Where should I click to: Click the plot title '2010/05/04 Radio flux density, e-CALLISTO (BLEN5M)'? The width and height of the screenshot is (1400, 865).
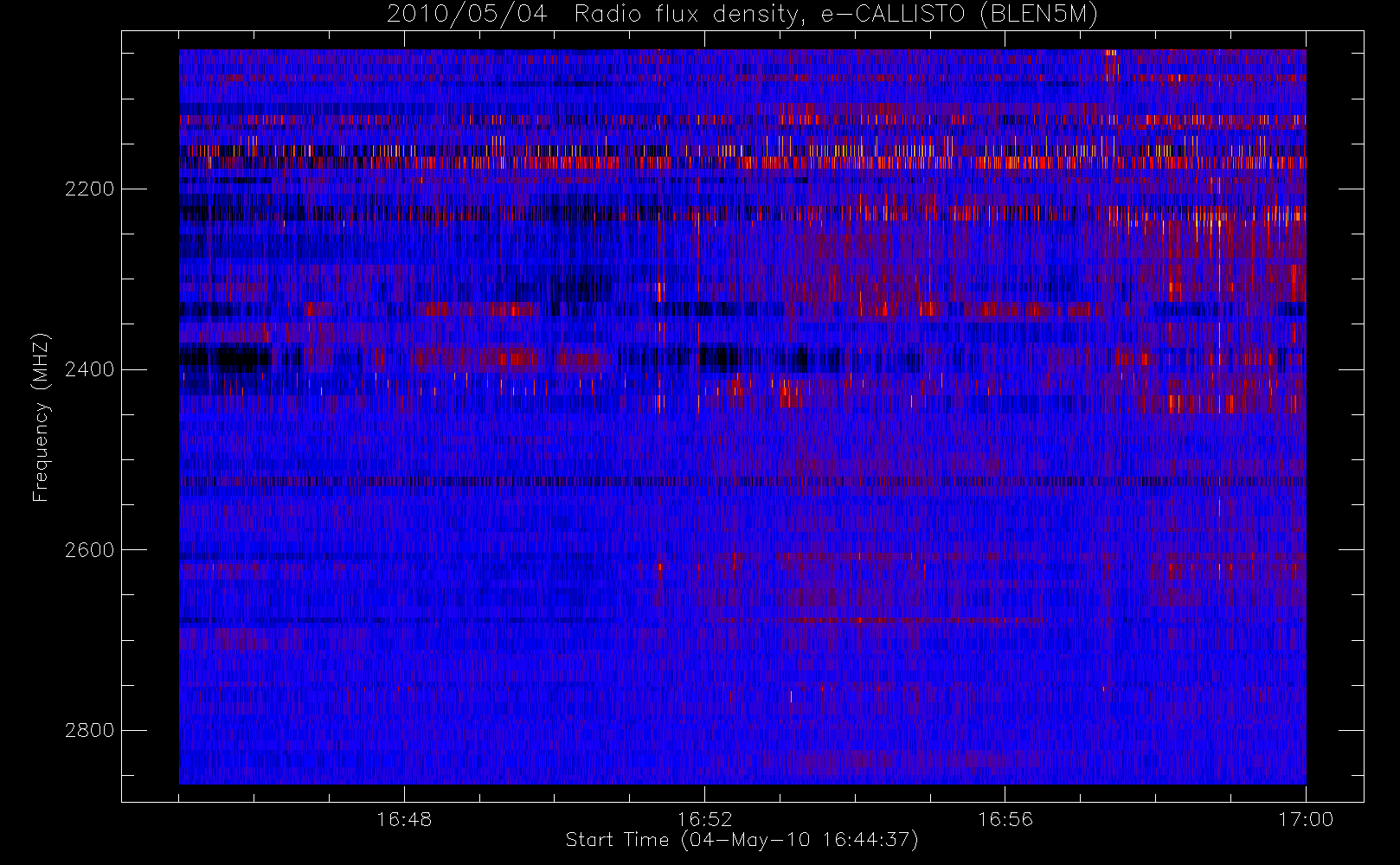pyautogui.click(x=742, y=15)
